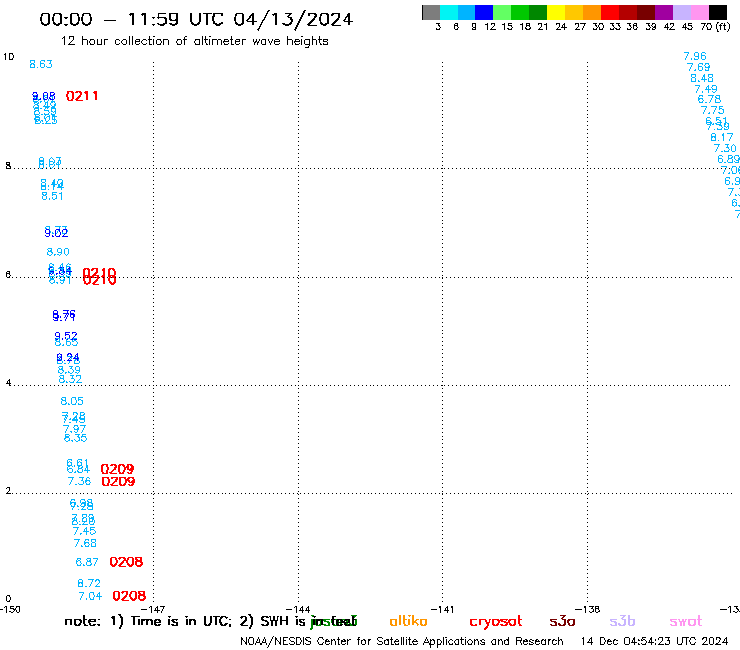Click the 's3a' satellite legend label
The width and height of the screenshot is (740, 650).
click(563, 622)
